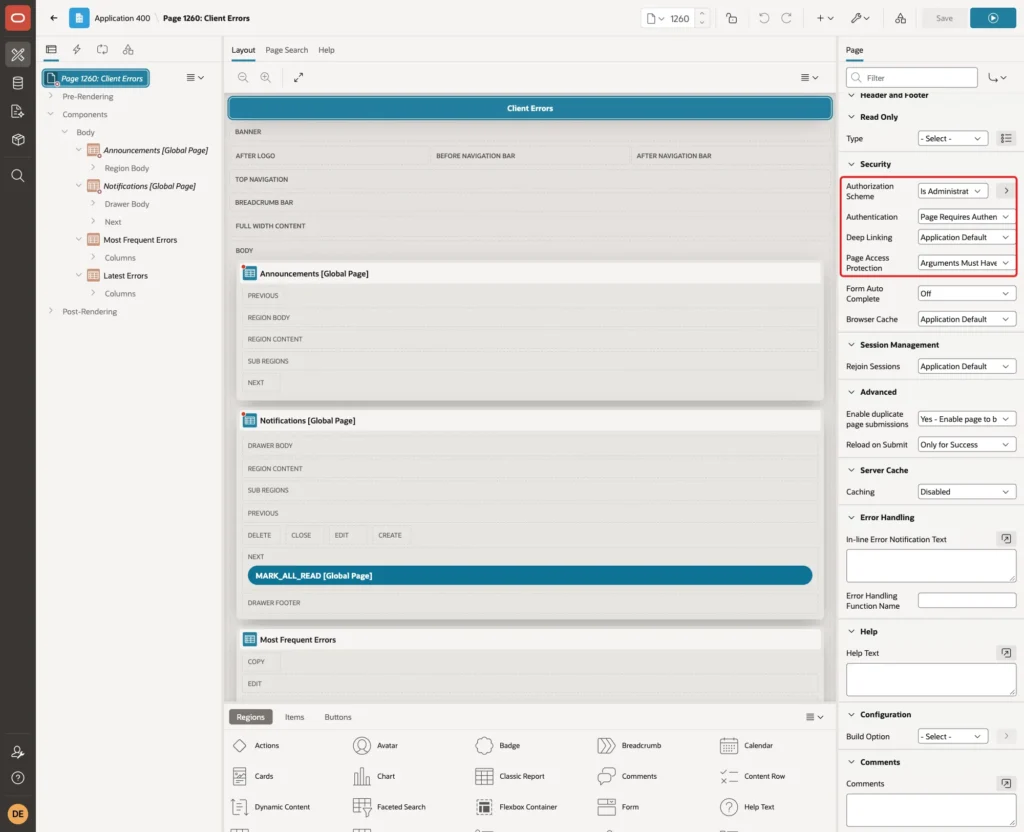
Task: Open Team Development sidebar icon
Action: tap(18, 111)
